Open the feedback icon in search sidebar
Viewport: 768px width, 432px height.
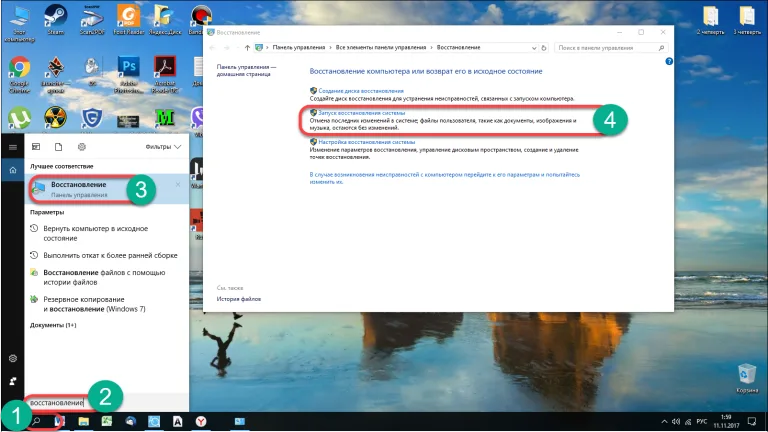(x=13, y=381)
